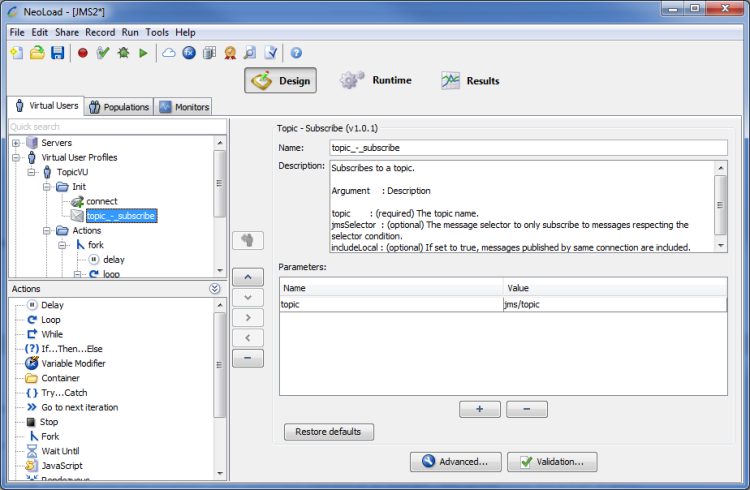Screen dimensions: 750x490
Task: Collapse the Actions panel with the chevron button
Action: point(215,289)
